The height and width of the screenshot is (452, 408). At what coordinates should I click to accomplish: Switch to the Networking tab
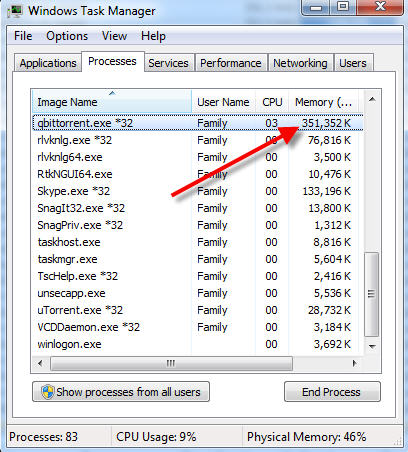(x=300, y=63)
